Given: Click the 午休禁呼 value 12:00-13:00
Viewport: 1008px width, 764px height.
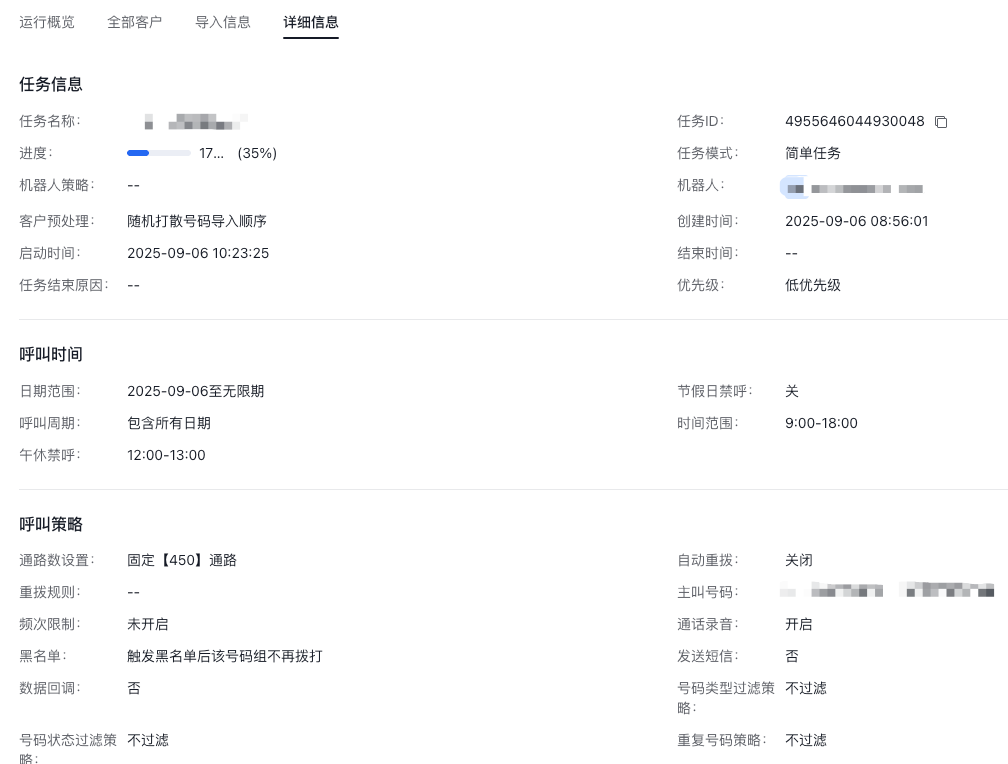Looking at the screenshot, I should [x=166, y=455].
